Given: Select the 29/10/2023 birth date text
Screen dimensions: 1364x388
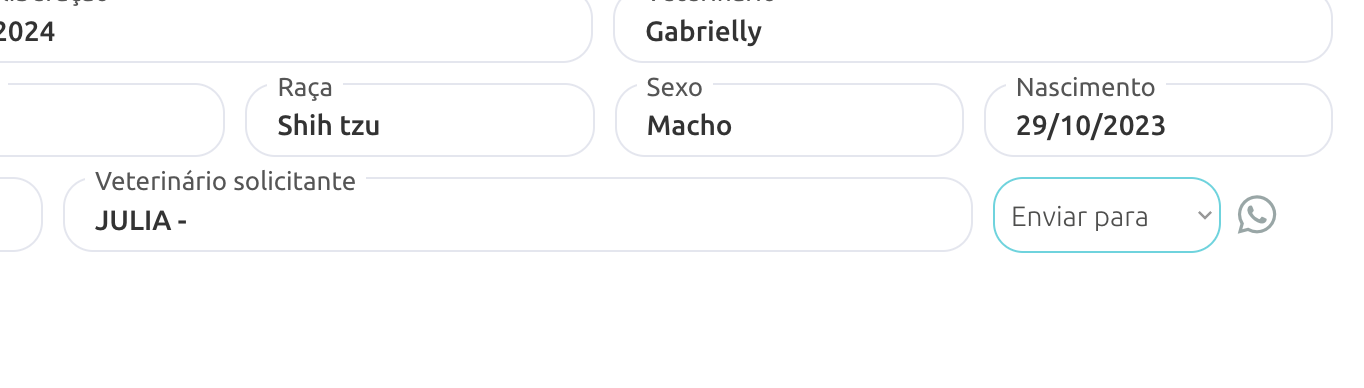Looking at the screenshot, I should pos(1091,126).
